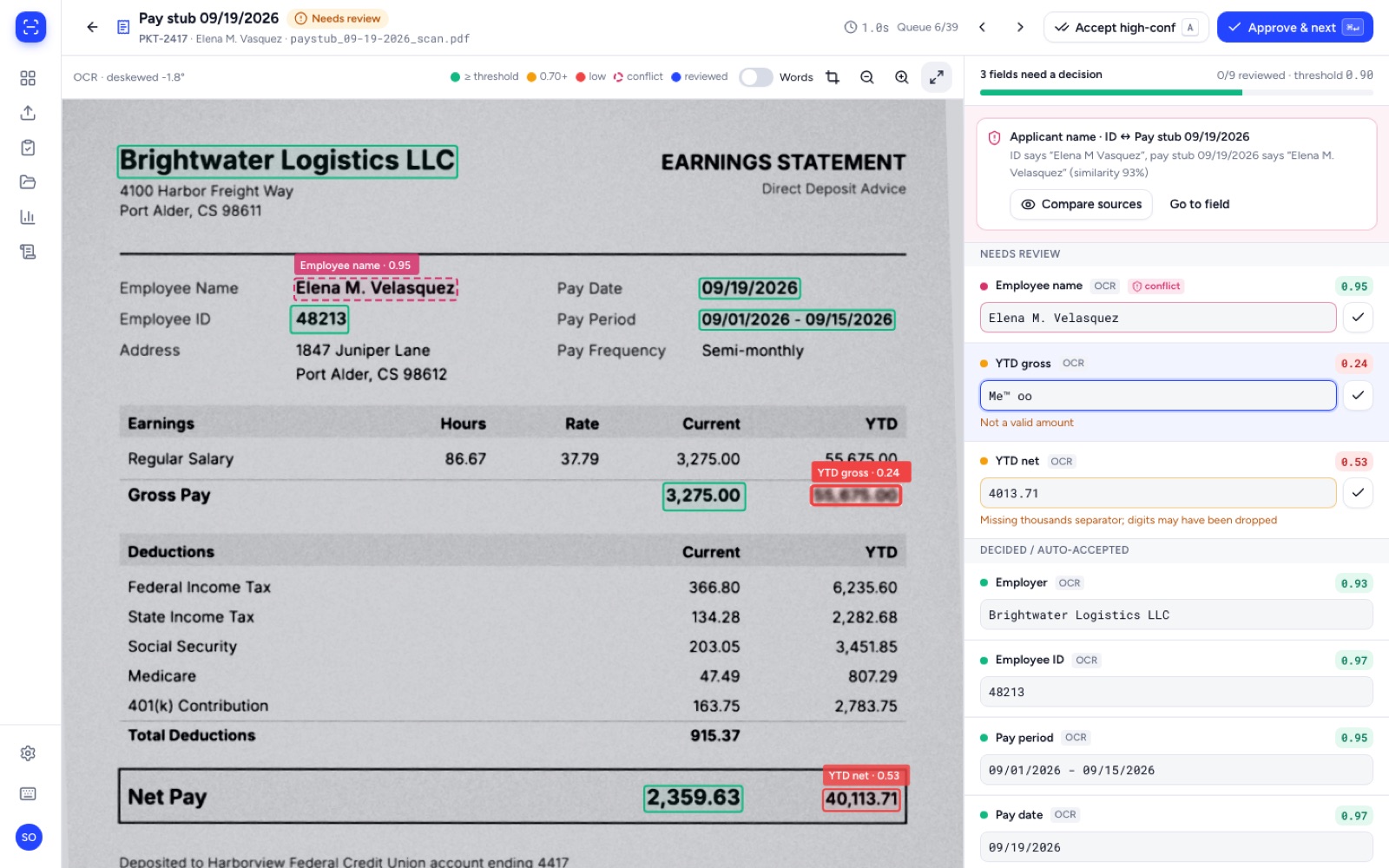Confirm the YTD gross field checkmark
The height and width of the screenshot is (868, 1389).
tap(1358, 396)
